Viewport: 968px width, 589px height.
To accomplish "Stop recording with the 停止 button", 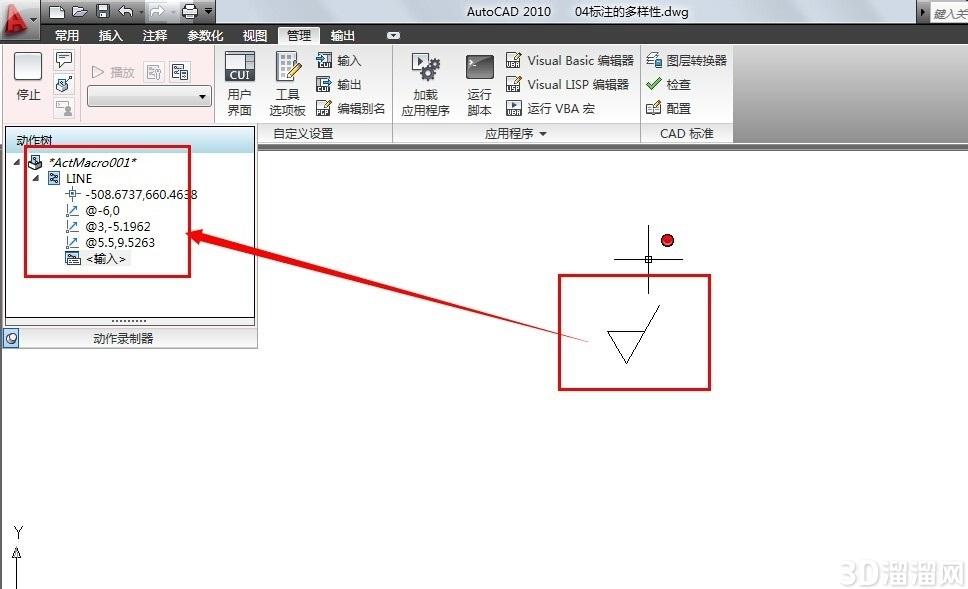I will click(x=28, y=77).
